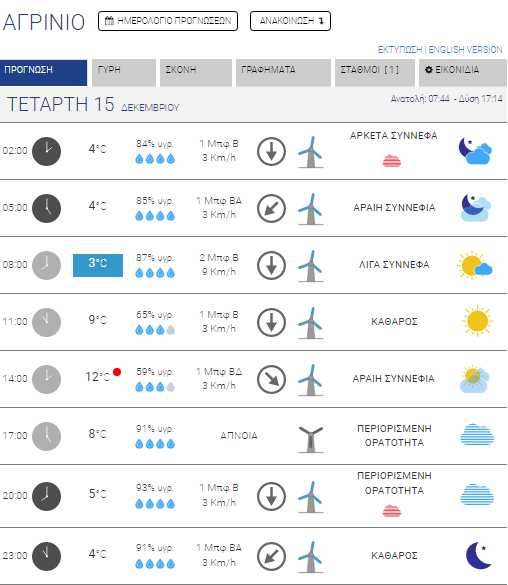Screen dimensions: 508x585
Task: Click the ΕΚΤΥΠΩΣΗ print link
Action: 400,50
